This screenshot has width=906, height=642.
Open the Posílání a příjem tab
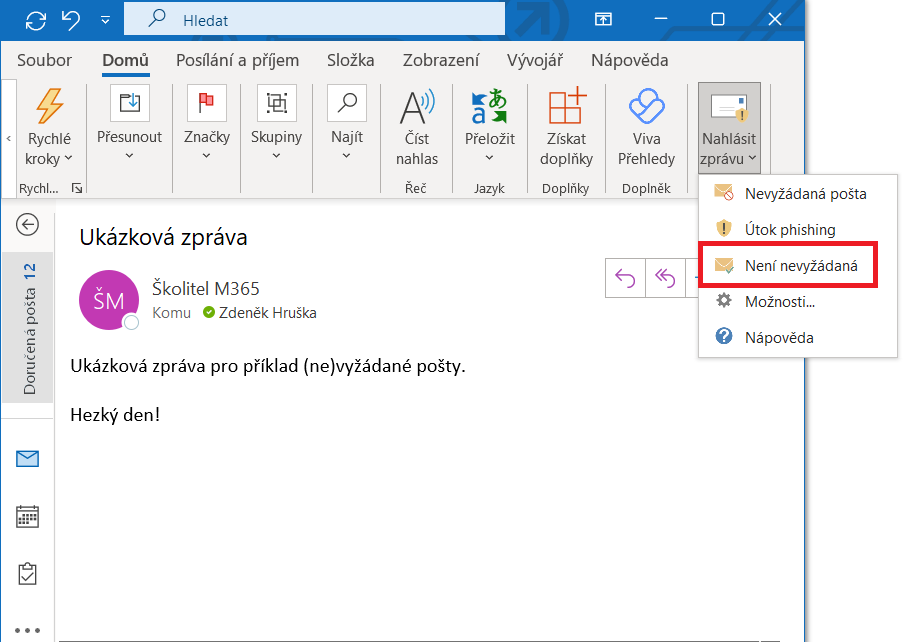237,60
